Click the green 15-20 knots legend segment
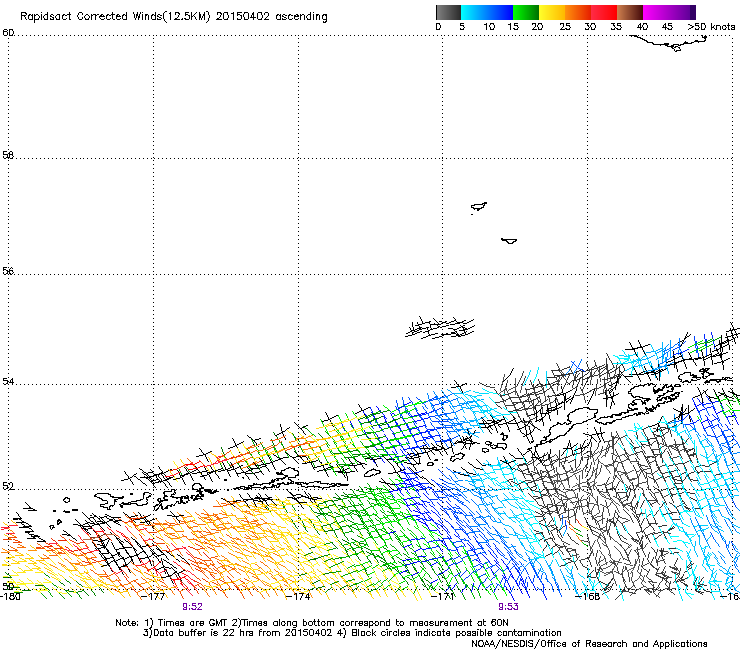Image resolution: width=740 pixels, height=650 pixels. 526,12
